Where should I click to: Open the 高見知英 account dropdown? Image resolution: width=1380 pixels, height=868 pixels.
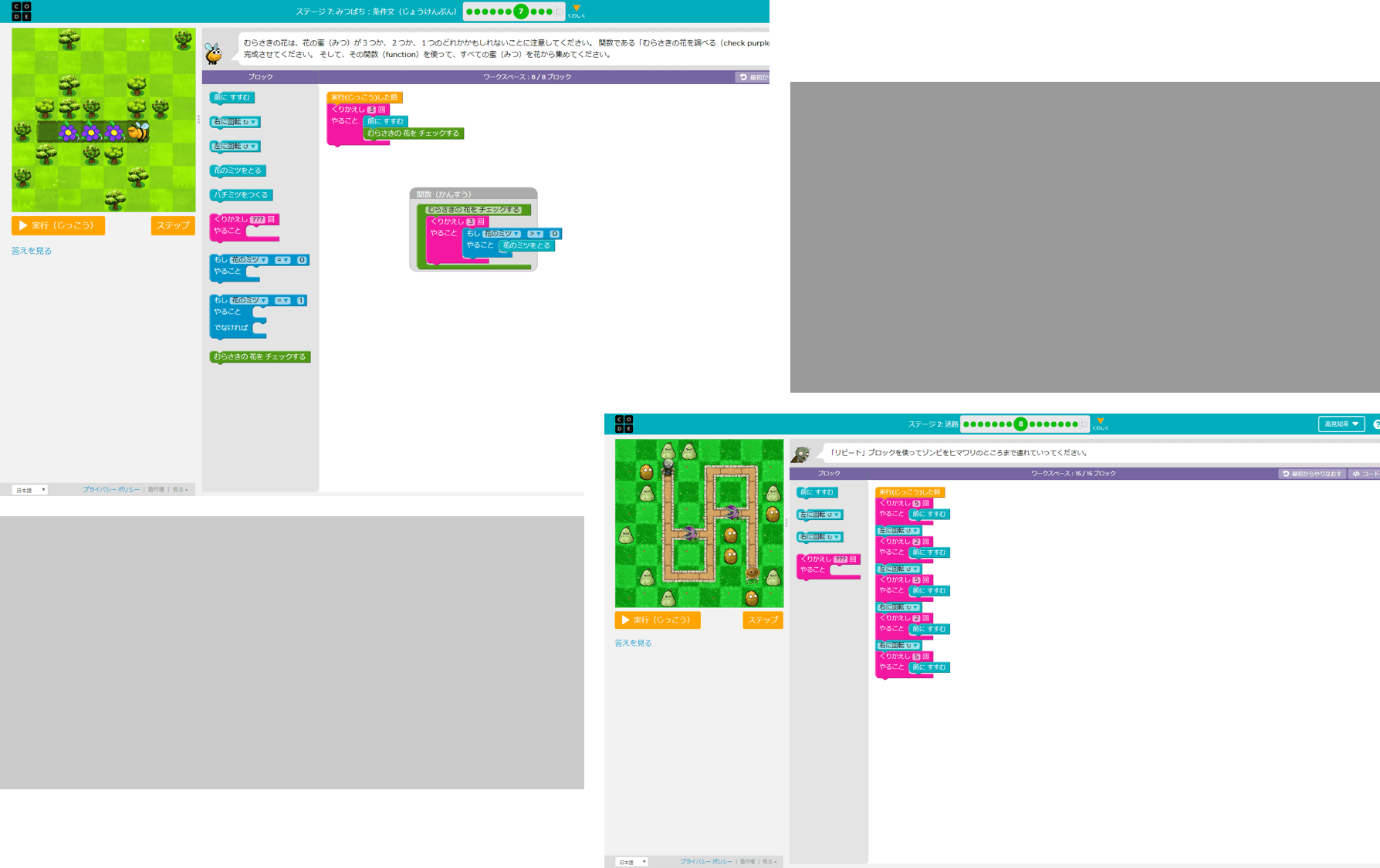(x=1341, y=424)
